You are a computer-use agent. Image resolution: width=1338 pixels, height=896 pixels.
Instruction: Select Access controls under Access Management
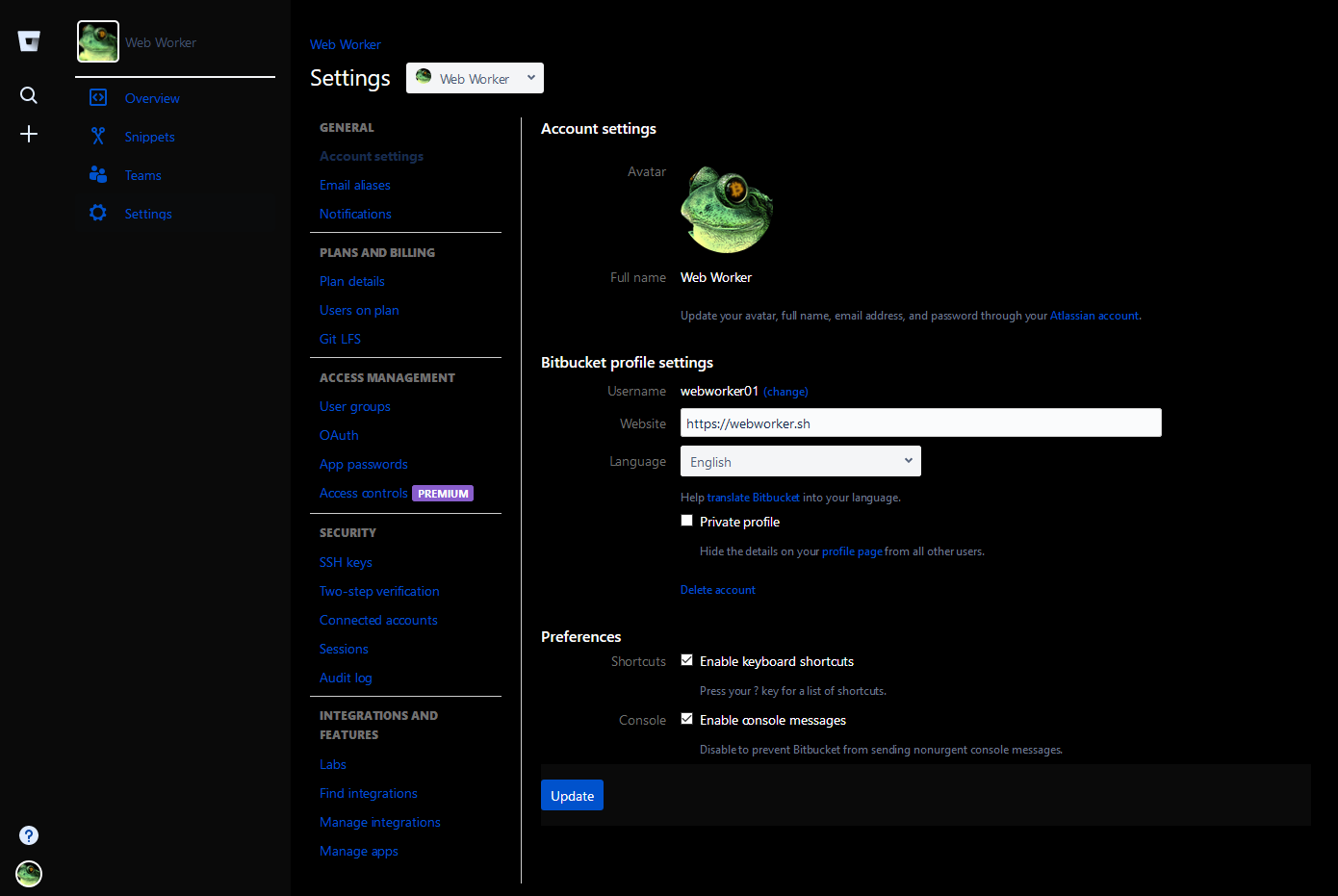[363, 493]
